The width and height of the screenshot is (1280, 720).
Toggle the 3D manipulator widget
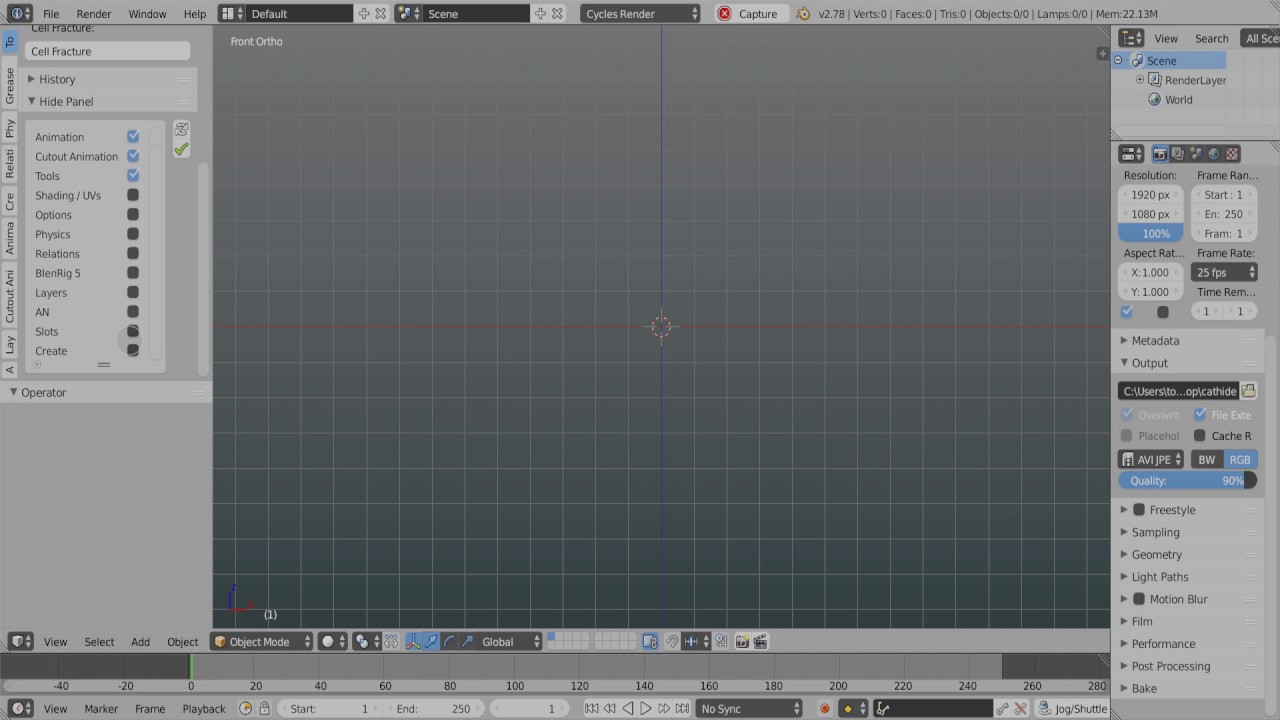(413, 642)
